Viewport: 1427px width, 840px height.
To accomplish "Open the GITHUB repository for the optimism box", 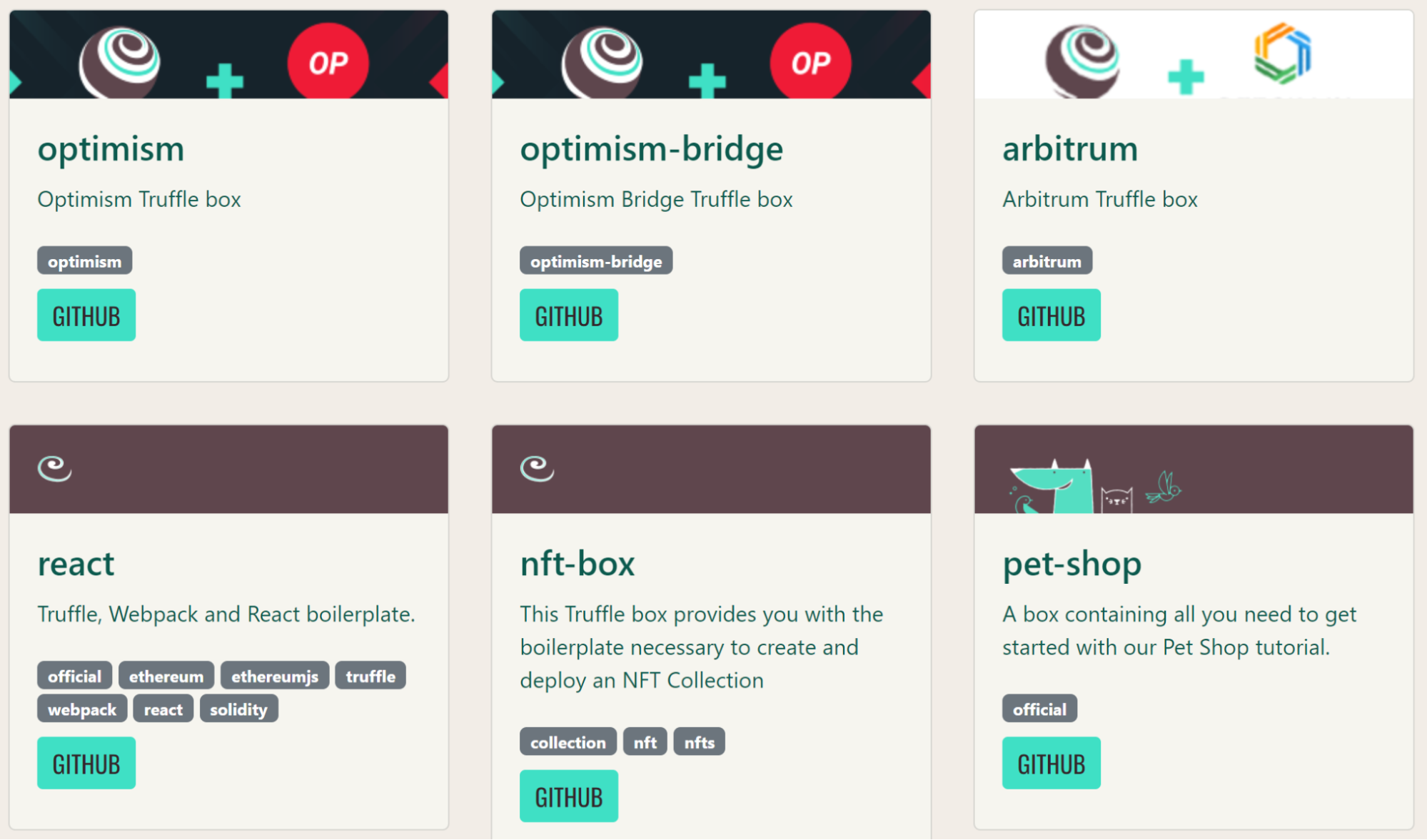I will point(86,315).
